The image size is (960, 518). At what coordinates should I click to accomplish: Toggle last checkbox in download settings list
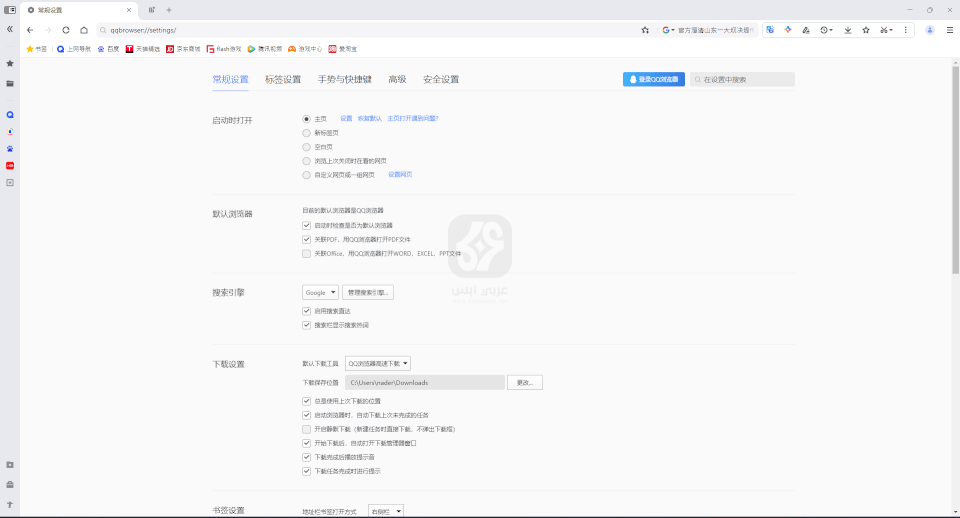[306, 471]
